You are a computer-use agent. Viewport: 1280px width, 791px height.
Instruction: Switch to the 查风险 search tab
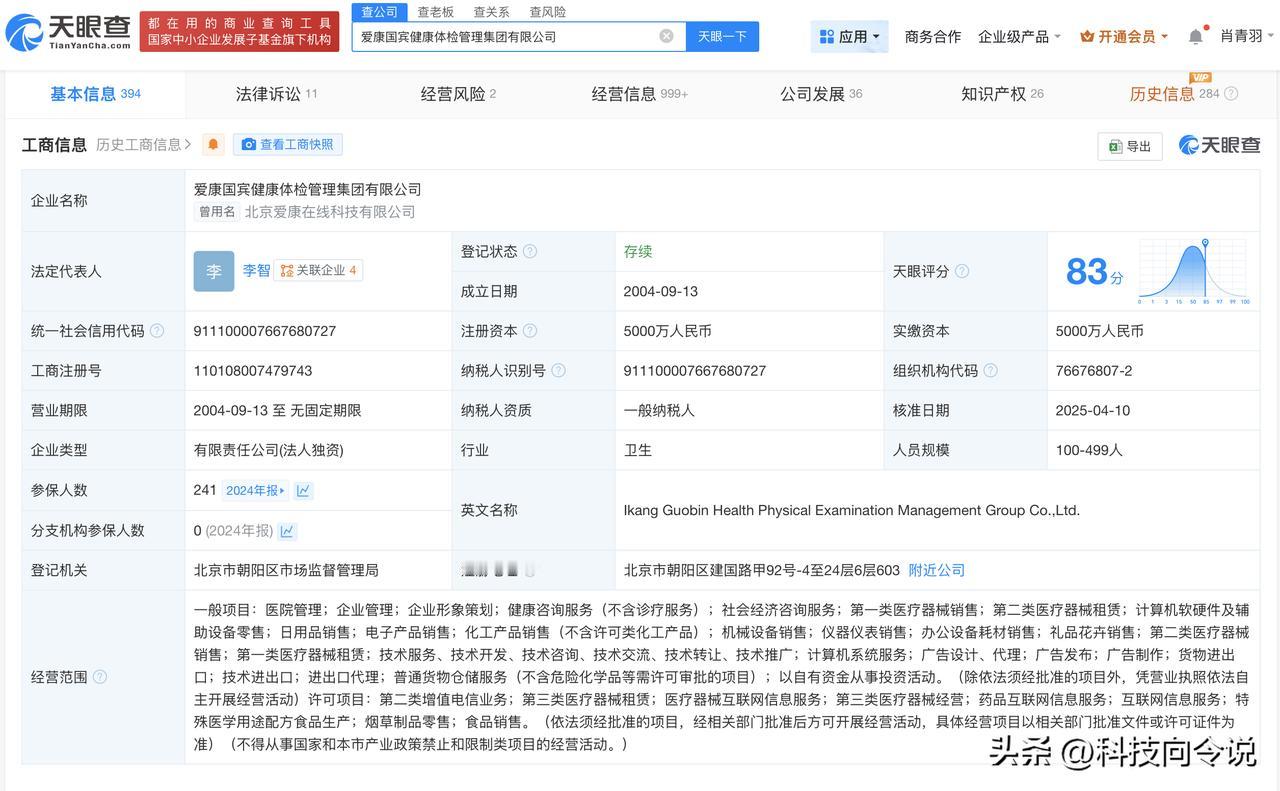548,12
